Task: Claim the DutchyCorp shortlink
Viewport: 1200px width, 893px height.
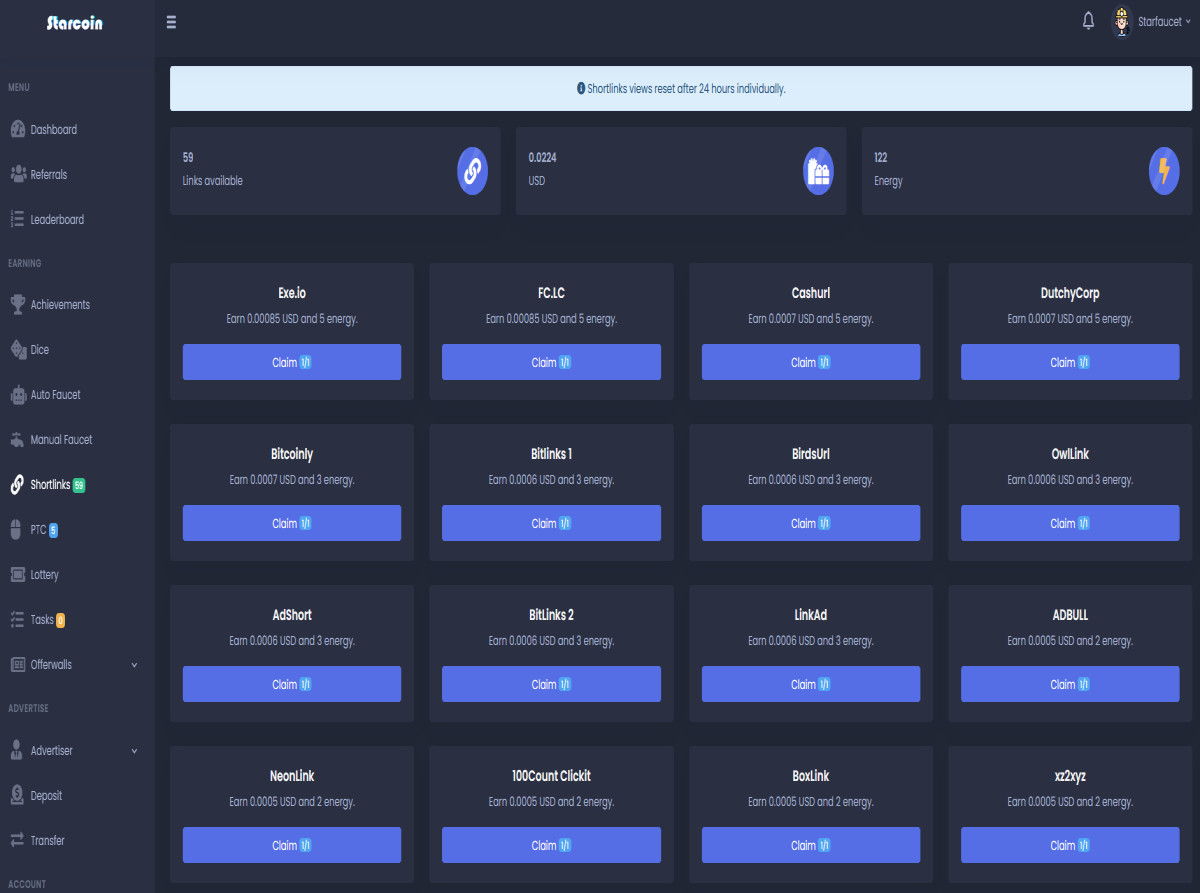Action: click(x=1070, y=362)
